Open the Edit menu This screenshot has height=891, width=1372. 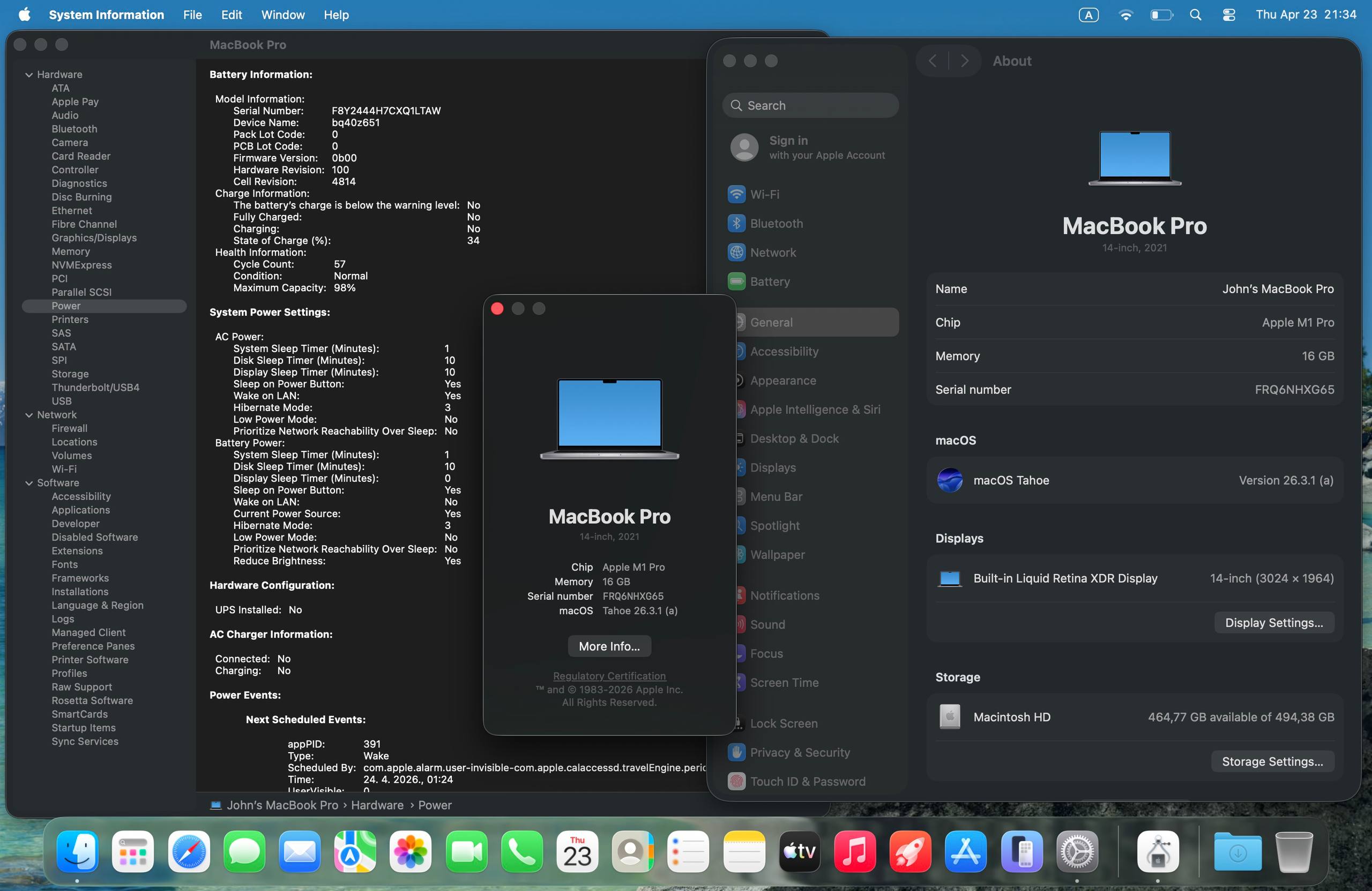(x=231, y=14)
